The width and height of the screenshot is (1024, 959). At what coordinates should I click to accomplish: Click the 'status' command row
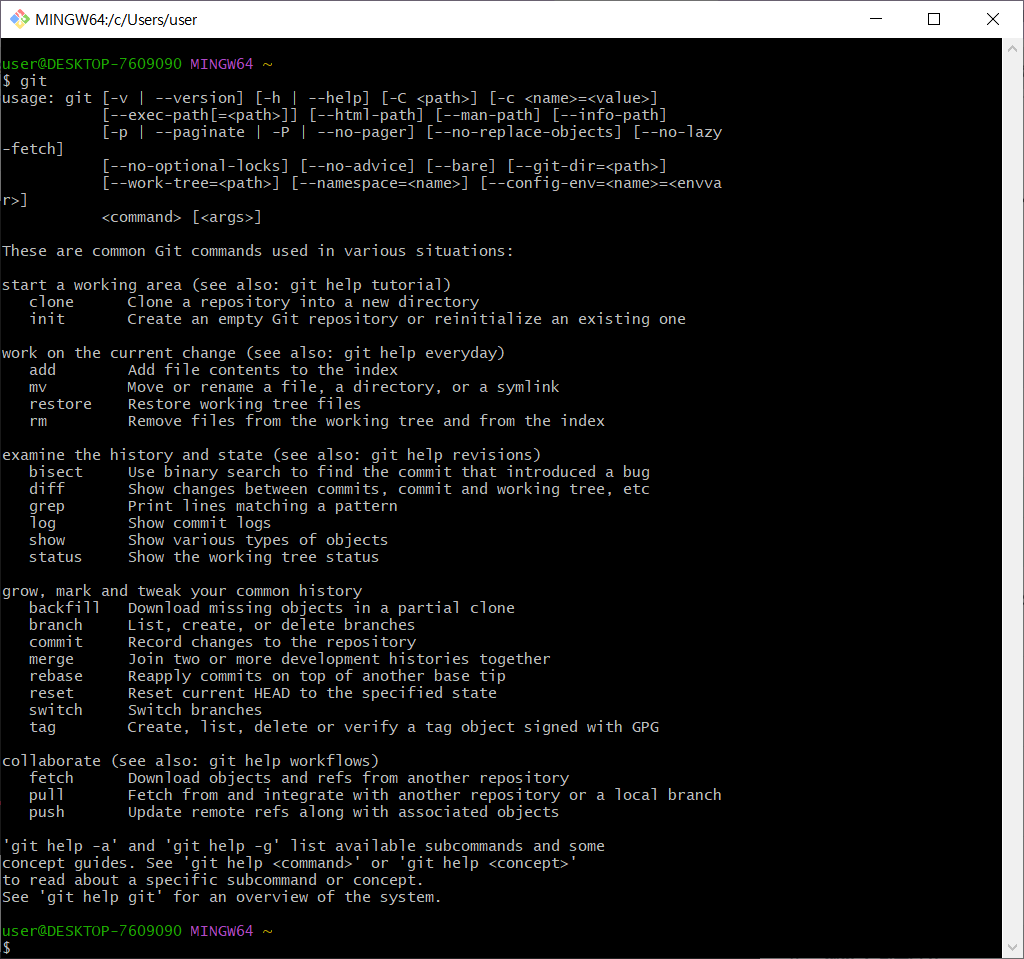(204, 557)
